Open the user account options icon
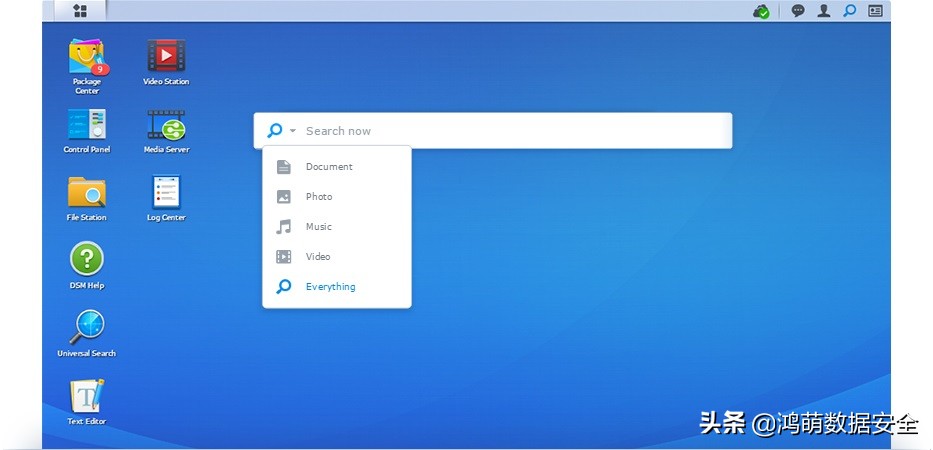The width and height of the screenshot is (933, 450). (824, 11)
